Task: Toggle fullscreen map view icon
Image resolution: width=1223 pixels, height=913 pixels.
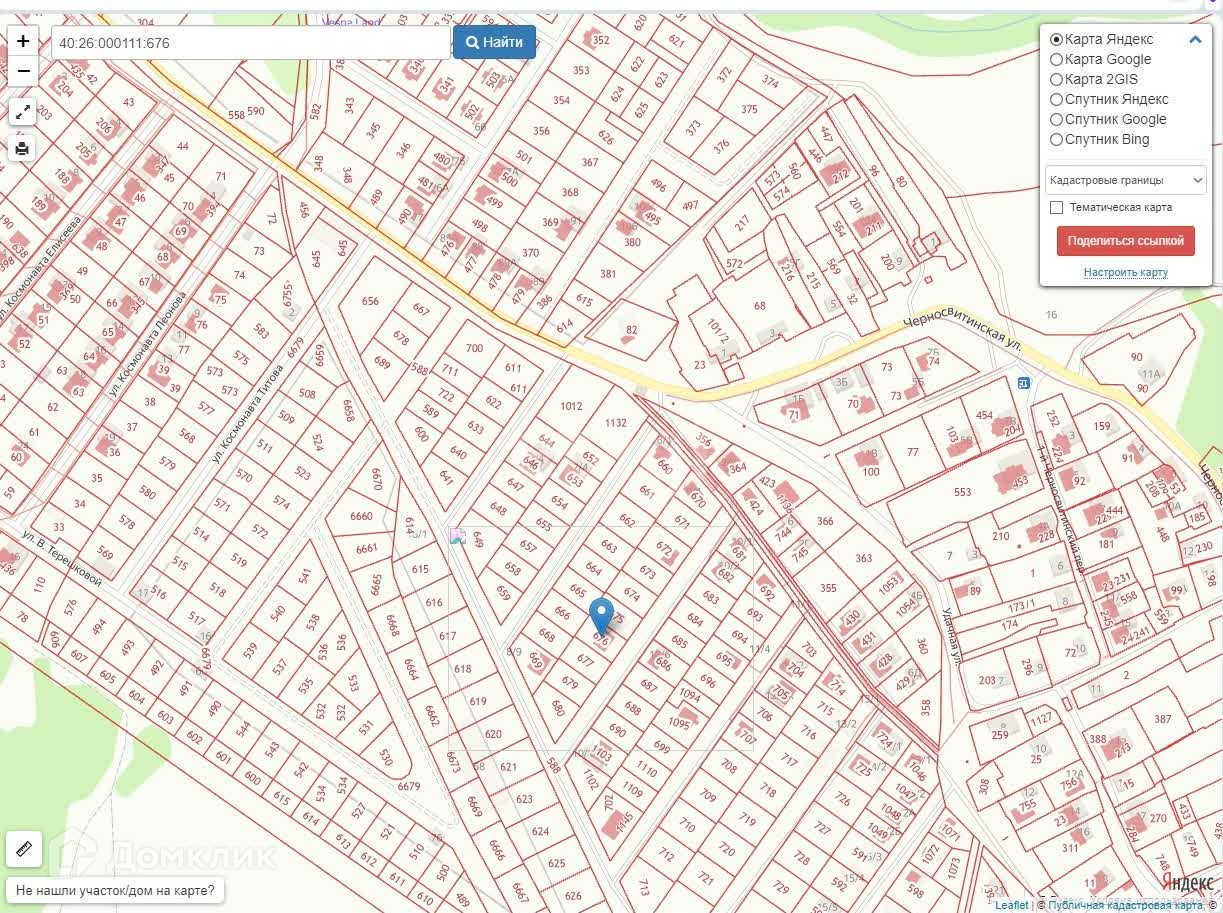Action: coord(23,111)
